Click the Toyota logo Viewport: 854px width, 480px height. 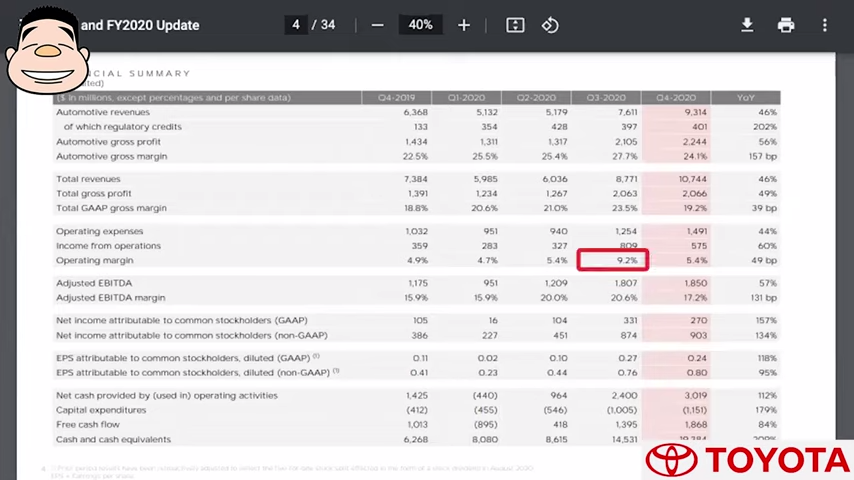pyautogui.click(x=748, y=460)
